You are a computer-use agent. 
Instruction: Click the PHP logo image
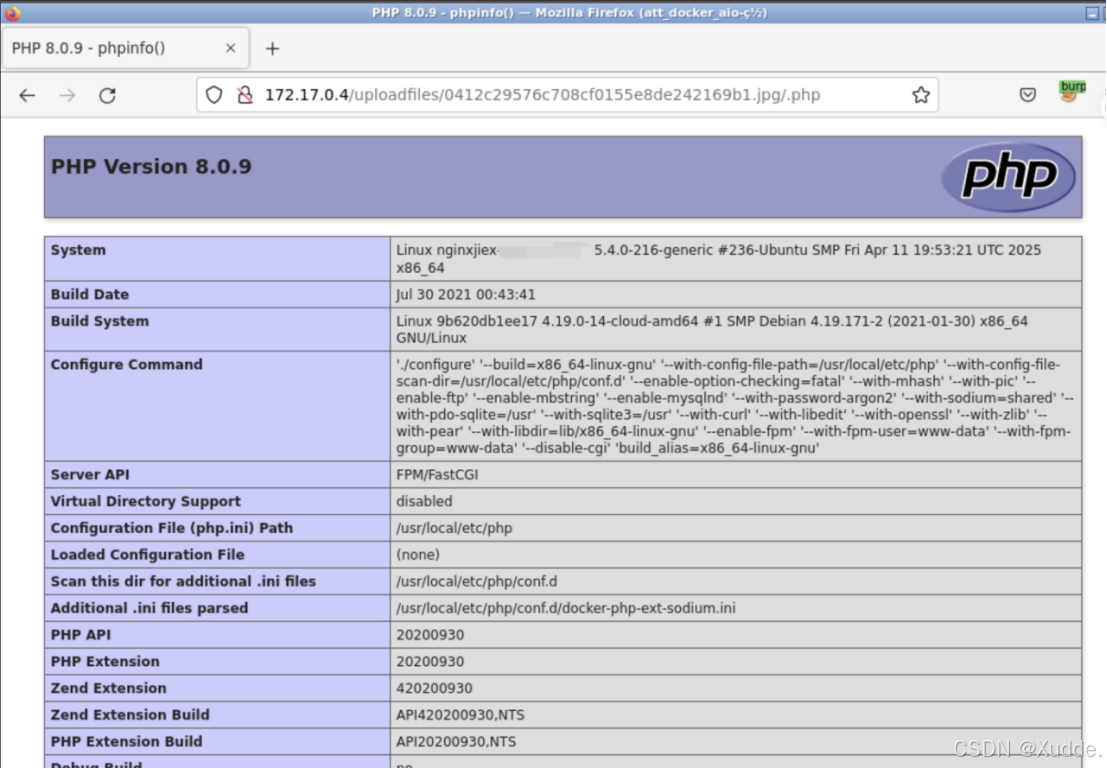point(1009,177)
